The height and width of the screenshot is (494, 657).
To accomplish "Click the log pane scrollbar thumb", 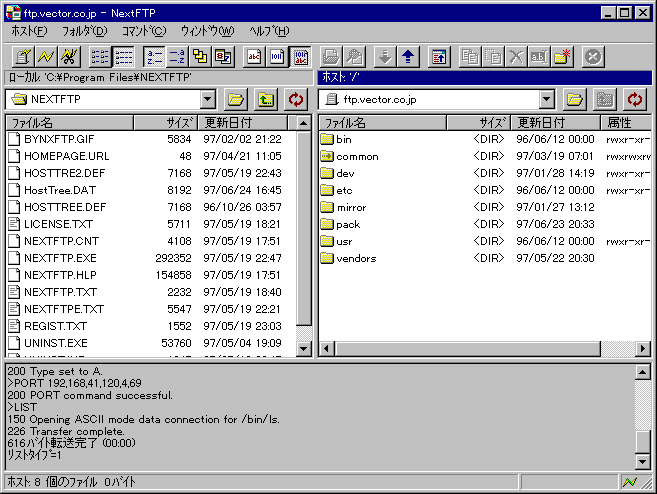I will [x=643, y=442].
